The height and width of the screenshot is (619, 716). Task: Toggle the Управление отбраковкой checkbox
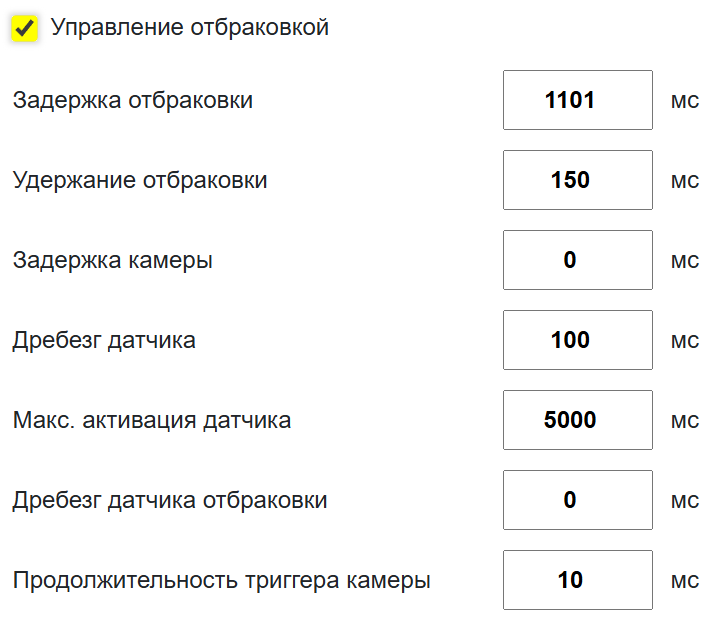click(25, 29)
